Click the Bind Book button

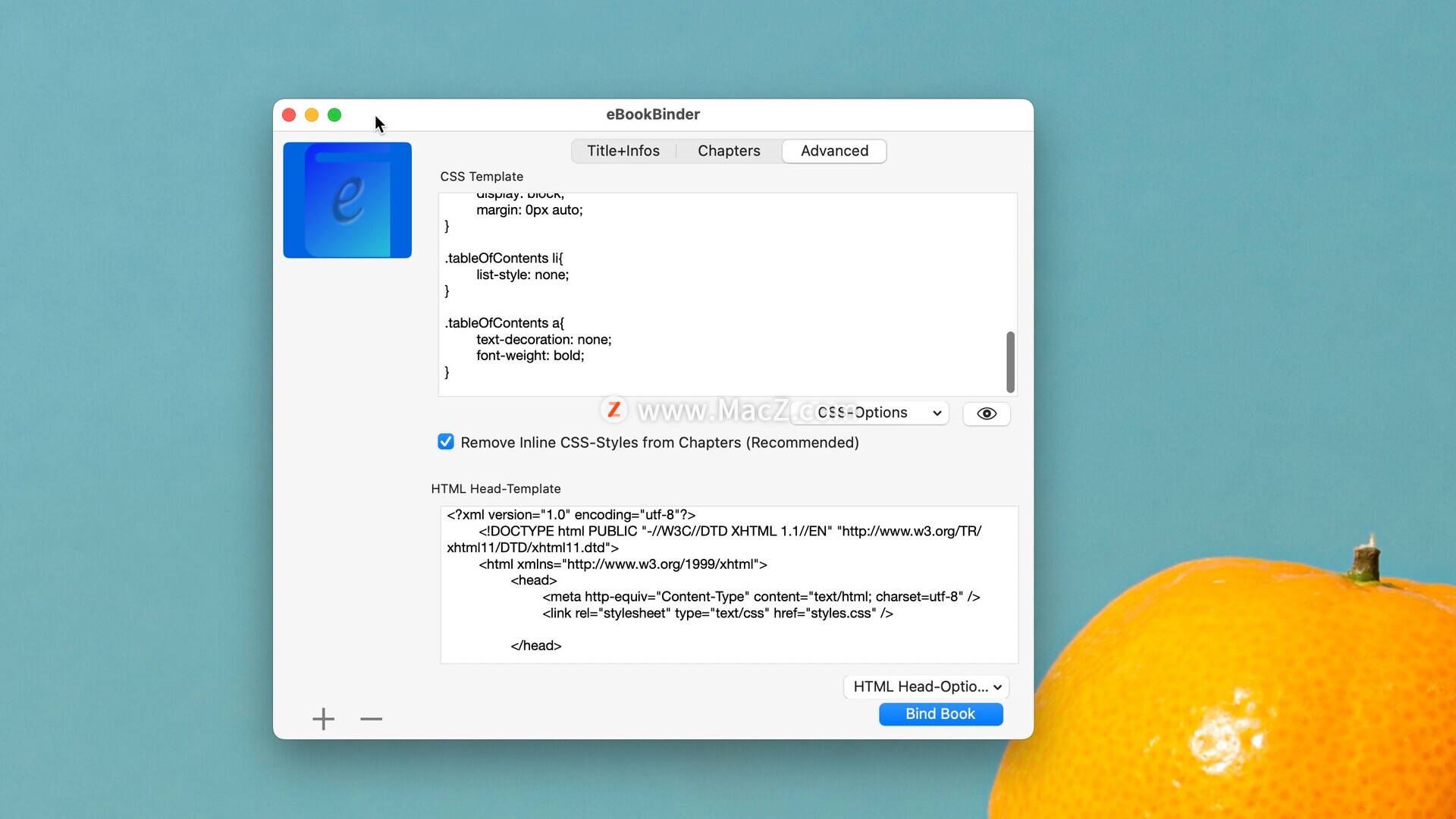tap(940, 714)
